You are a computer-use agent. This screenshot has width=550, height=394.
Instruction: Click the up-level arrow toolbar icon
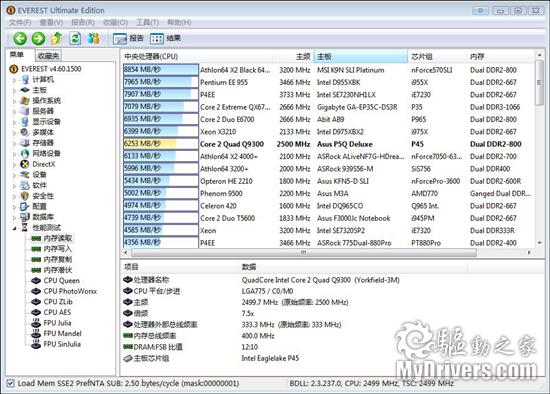[57, 38]
